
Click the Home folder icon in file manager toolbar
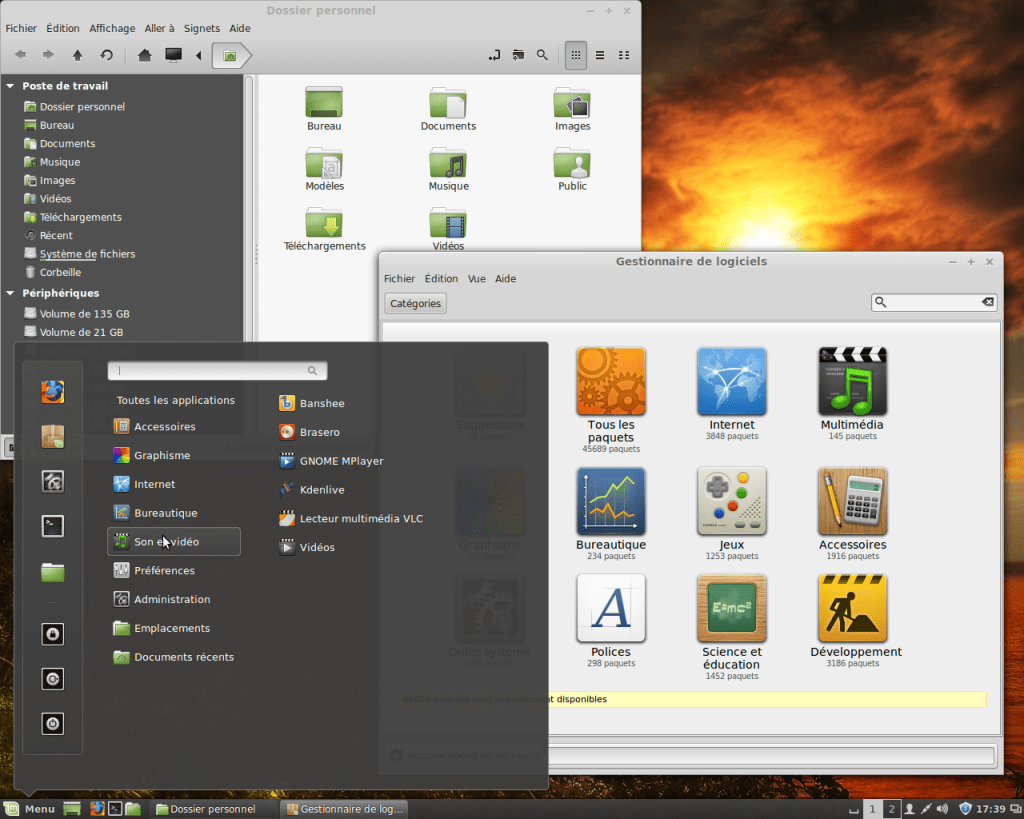(x=145, y=55)
